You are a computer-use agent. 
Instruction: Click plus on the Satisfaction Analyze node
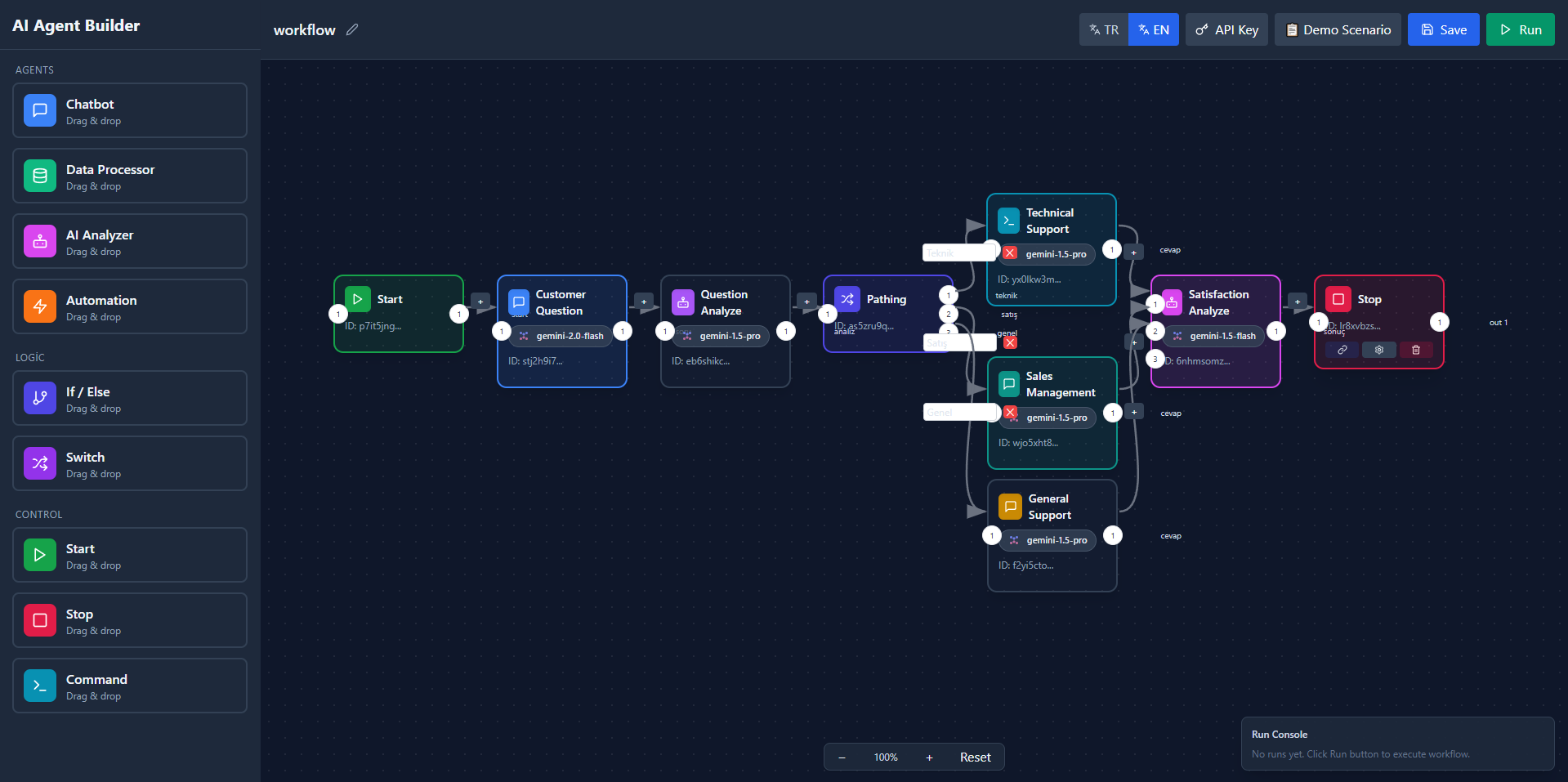(1298, 302)
